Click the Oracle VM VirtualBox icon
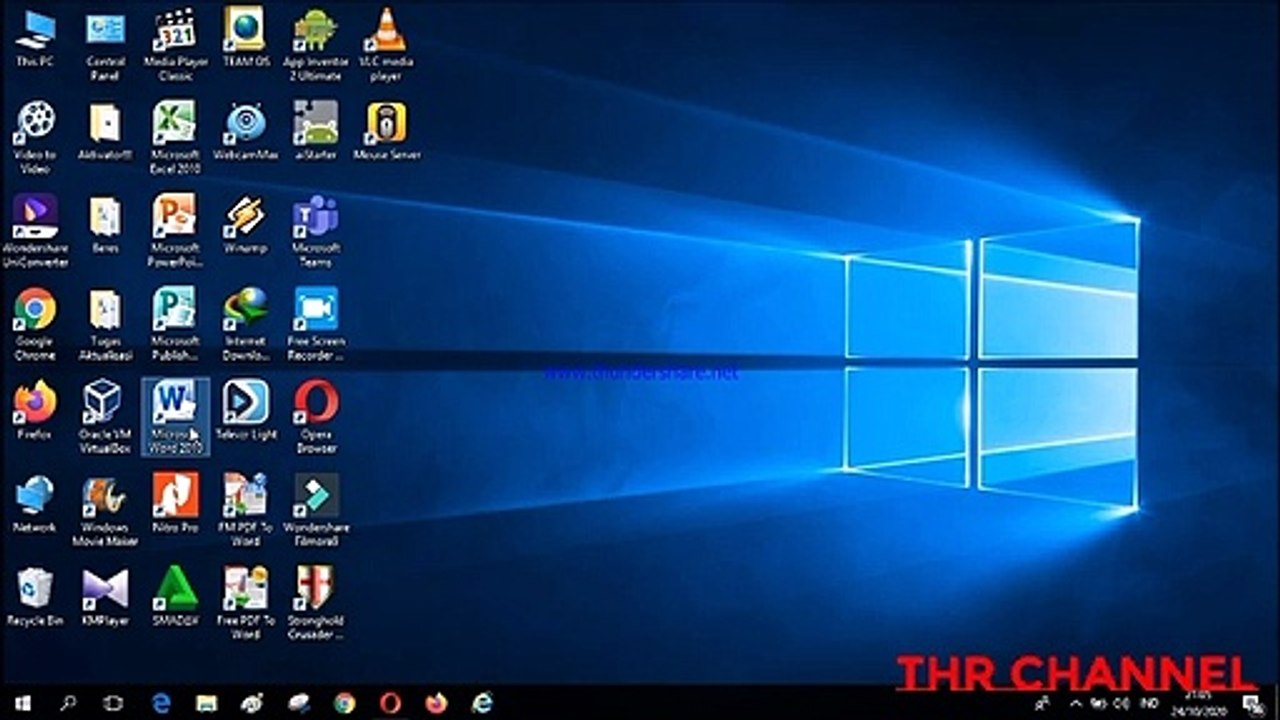1280x720 pixels. [x=105, y=417]
